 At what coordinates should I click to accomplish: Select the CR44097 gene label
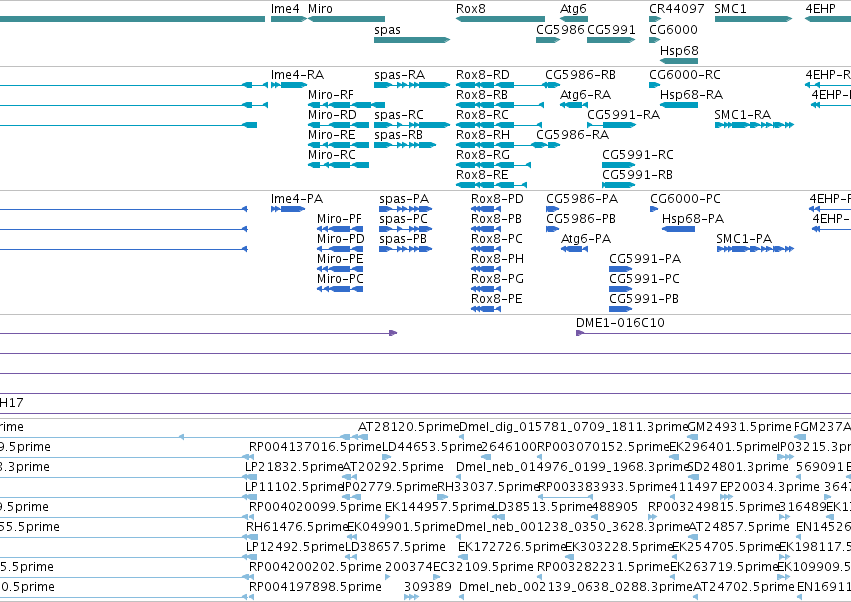(677, 9)
